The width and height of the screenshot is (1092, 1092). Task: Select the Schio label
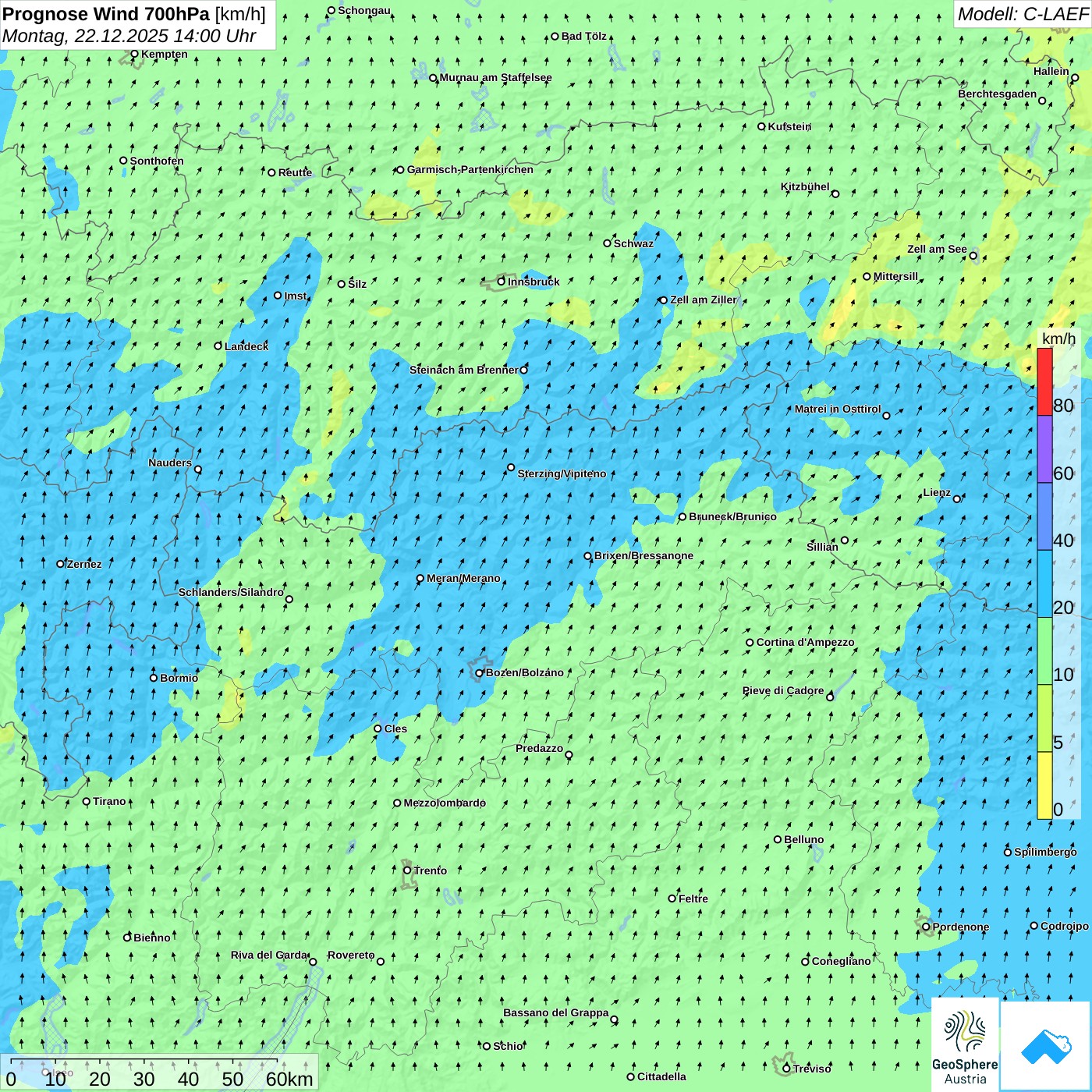pyautogui.click(x=509, y=1046)
